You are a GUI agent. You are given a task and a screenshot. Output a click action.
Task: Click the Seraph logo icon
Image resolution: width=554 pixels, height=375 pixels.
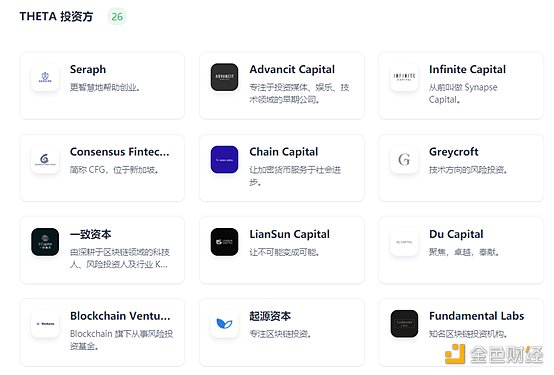coord(45,77)
